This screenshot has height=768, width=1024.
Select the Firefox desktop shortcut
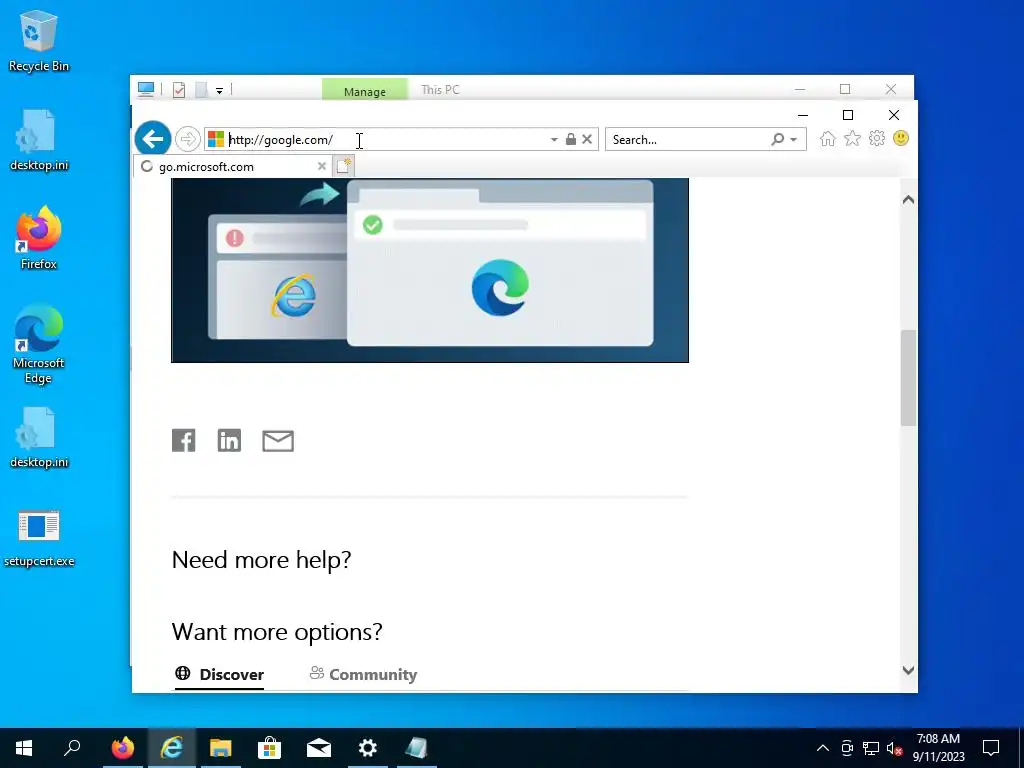point(39,238)
